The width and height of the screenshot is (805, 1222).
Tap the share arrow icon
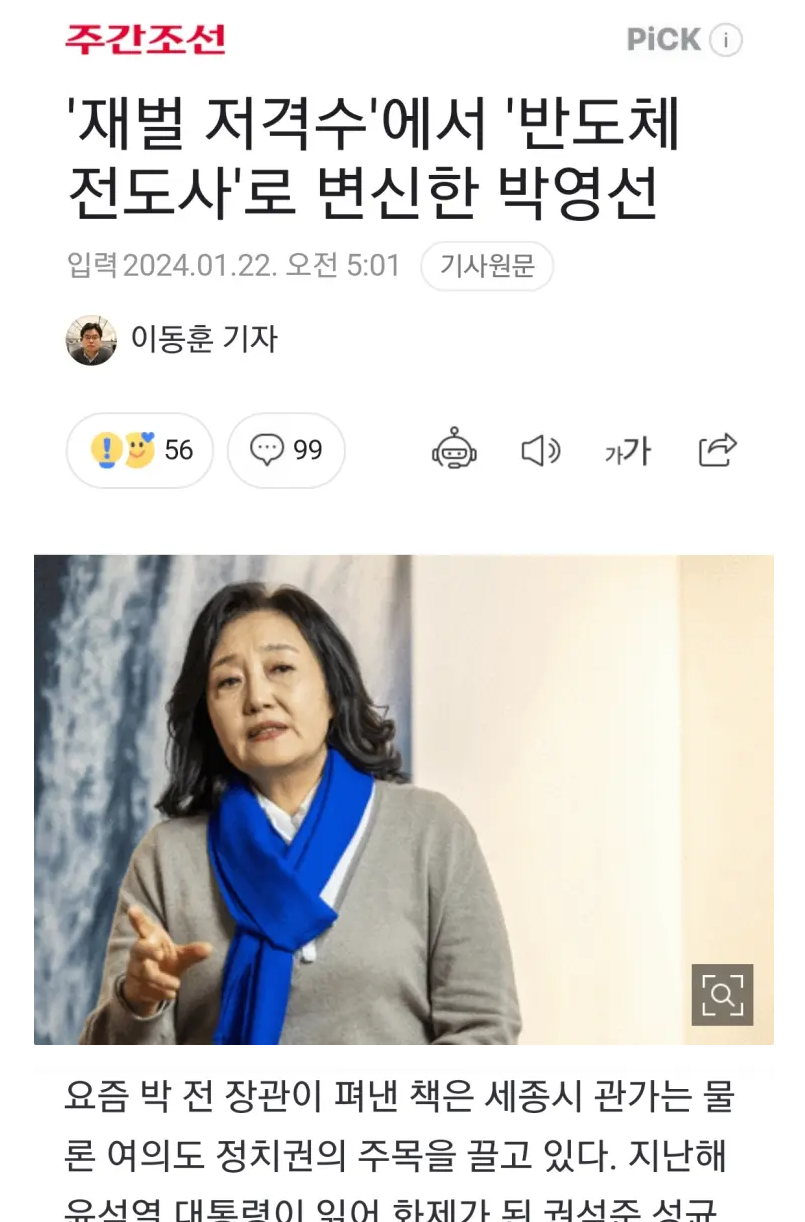[717, 450]
